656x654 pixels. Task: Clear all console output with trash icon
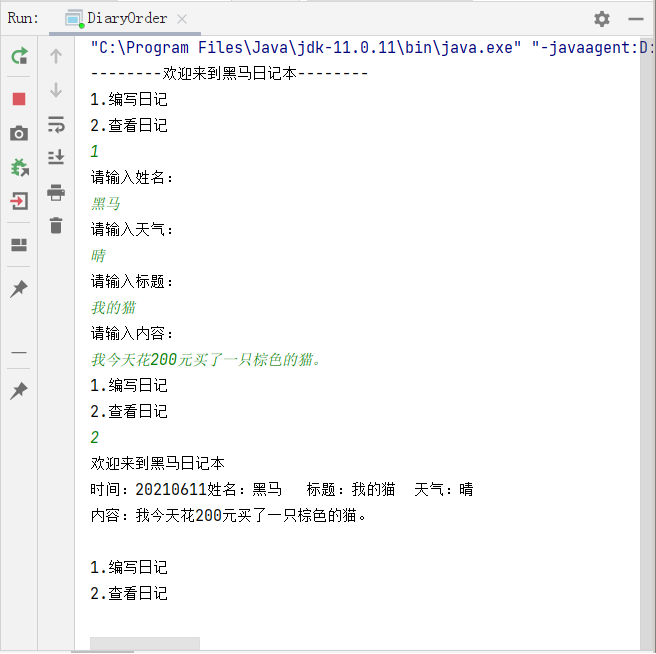[x=56, y=226]
